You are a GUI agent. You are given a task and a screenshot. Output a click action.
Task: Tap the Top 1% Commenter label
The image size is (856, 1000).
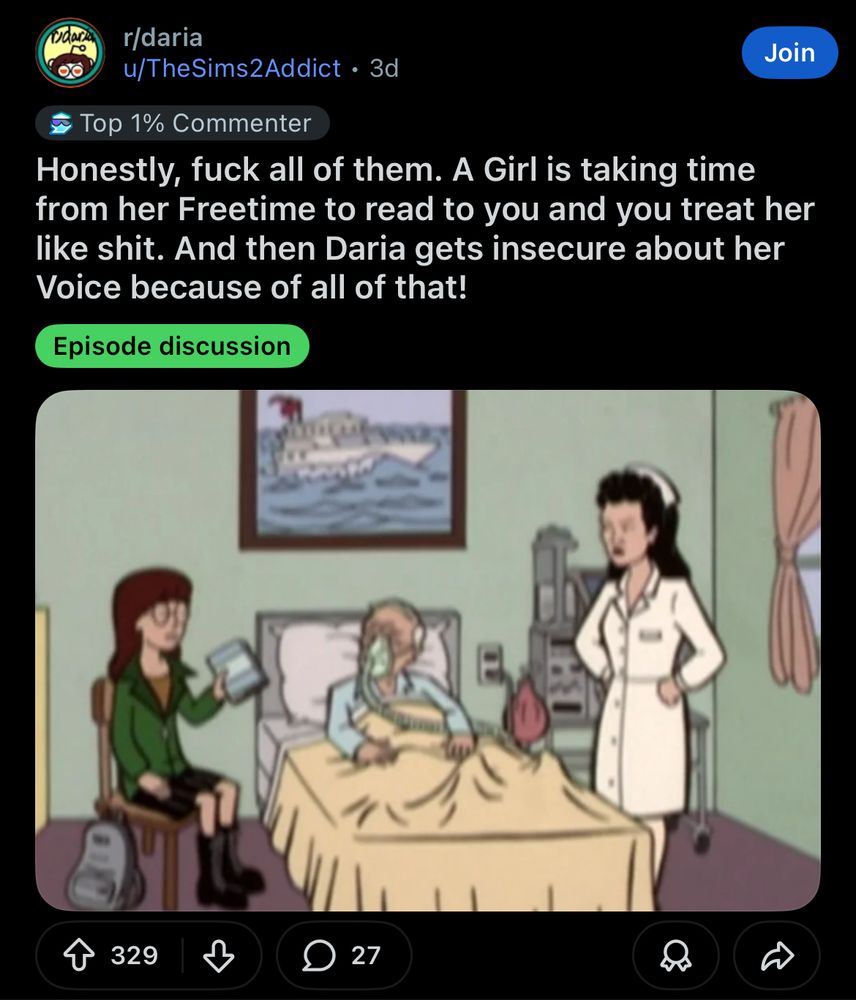tap(195, 123)
